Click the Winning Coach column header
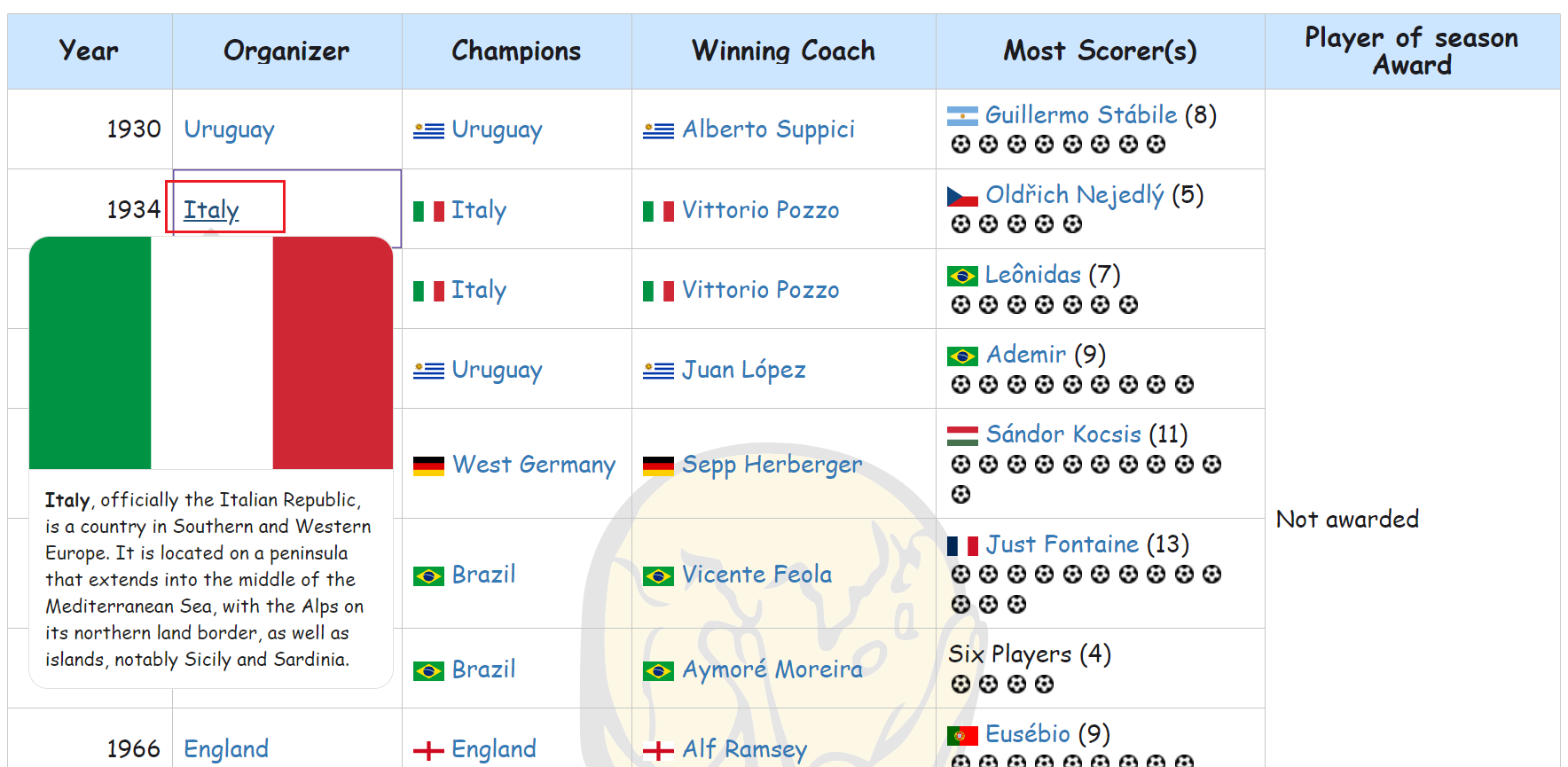This screenshot has height=767, width=1568. tap(783, 51)
